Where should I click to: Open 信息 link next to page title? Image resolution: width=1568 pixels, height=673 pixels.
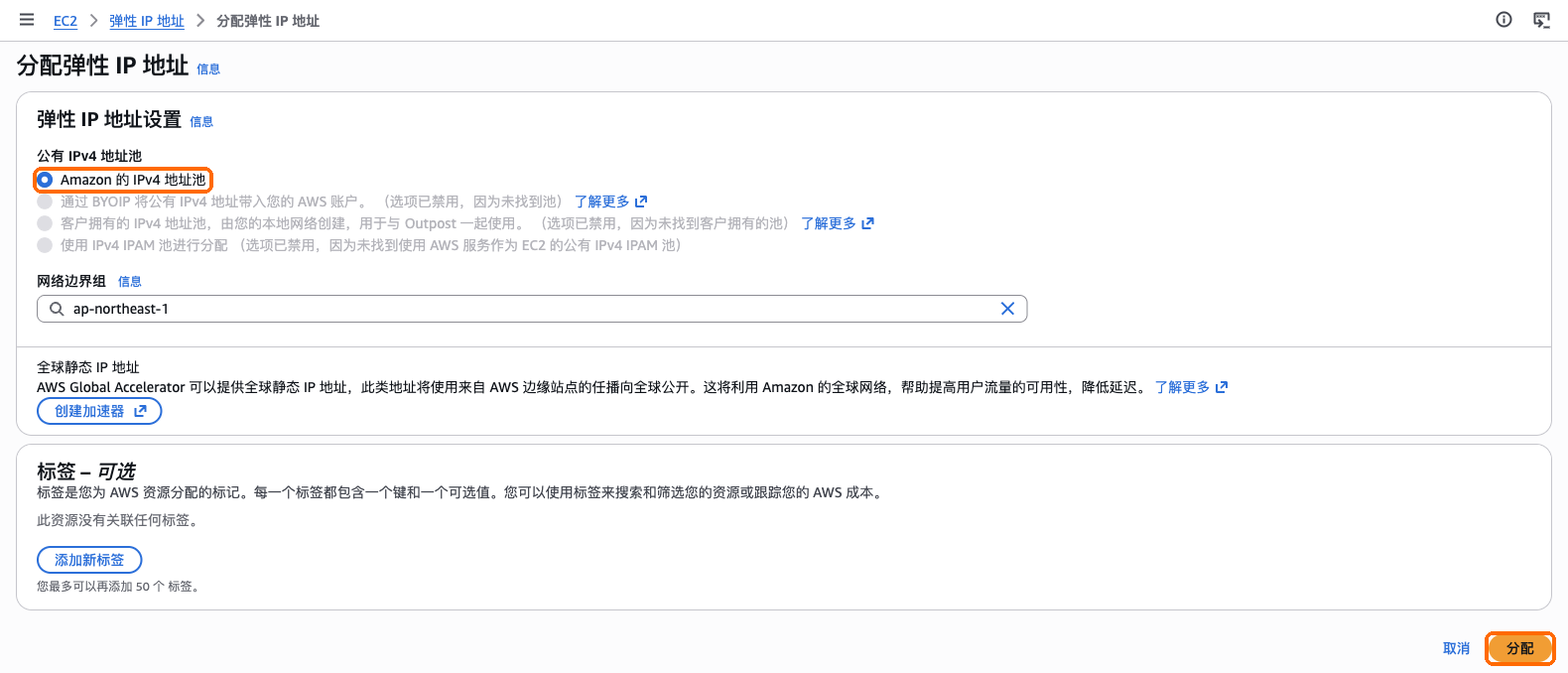click(x=208, y=68)
